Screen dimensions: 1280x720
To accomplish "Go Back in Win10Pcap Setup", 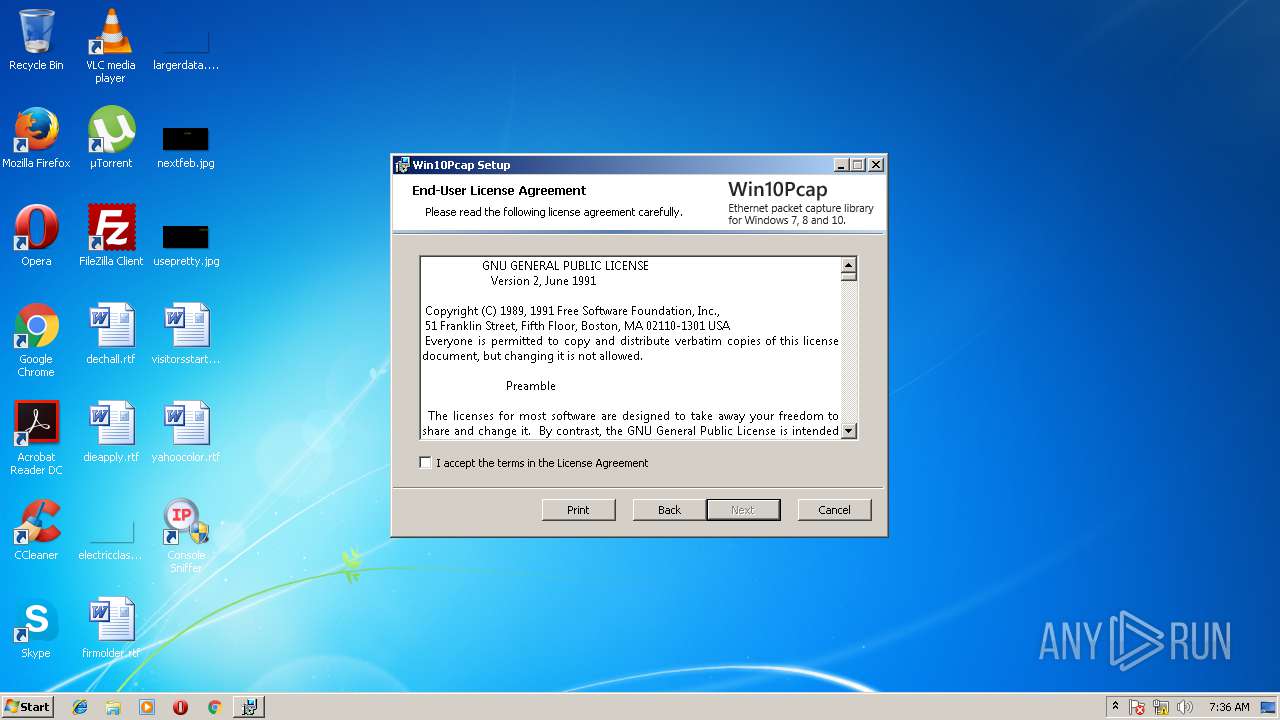I will [669, 510].
